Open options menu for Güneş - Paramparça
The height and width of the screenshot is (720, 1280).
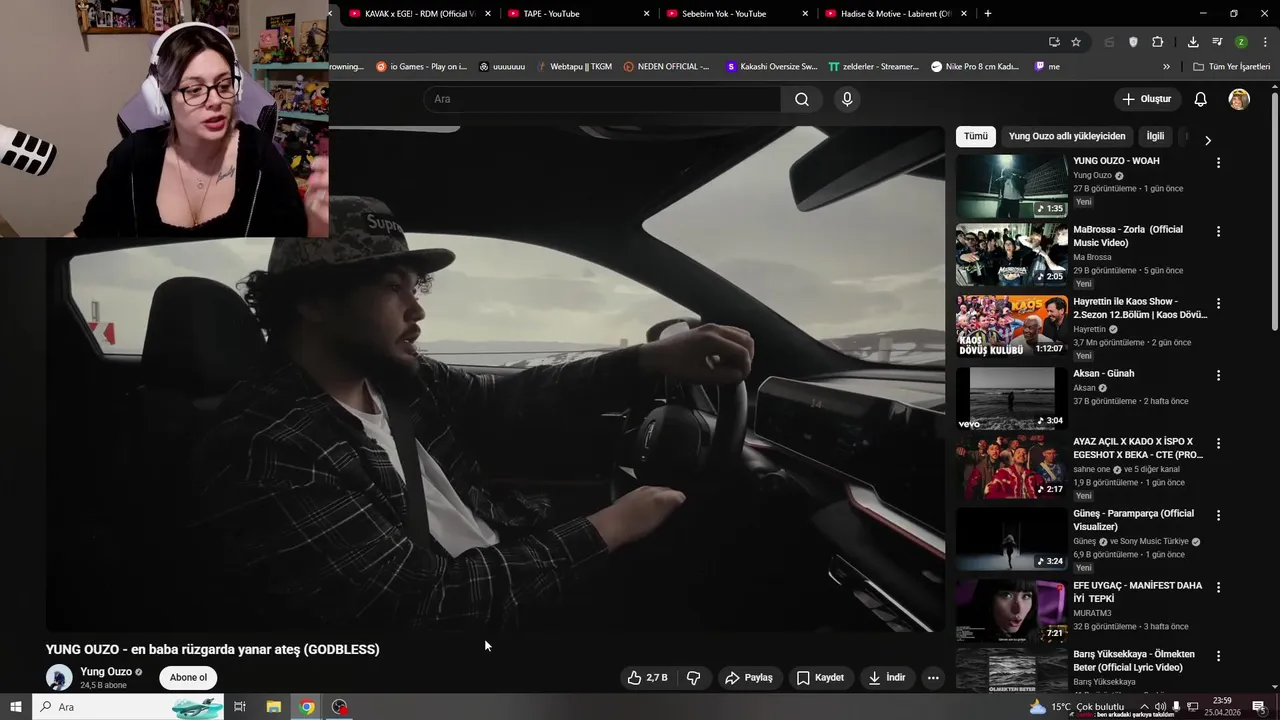pyautogui.click(x=1218, y=515)
